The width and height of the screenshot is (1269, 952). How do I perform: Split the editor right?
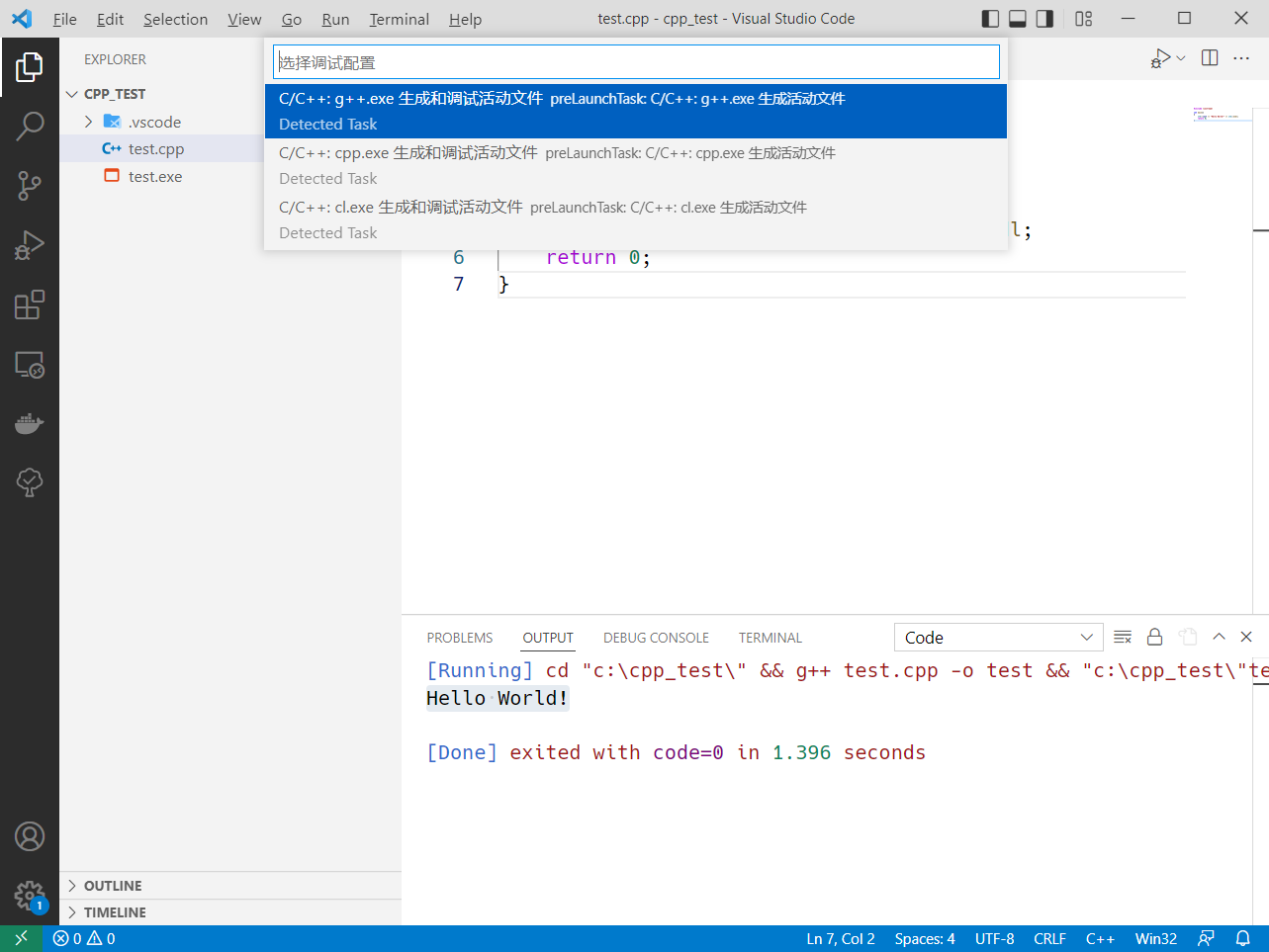[1210, 58]
